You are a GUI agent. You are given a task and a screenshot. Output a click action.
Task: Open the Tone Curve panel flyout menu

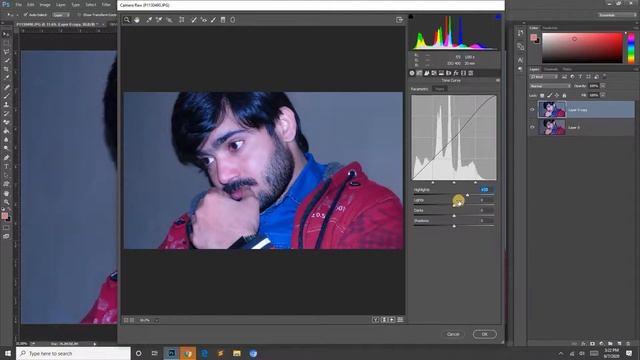[498, 81]
